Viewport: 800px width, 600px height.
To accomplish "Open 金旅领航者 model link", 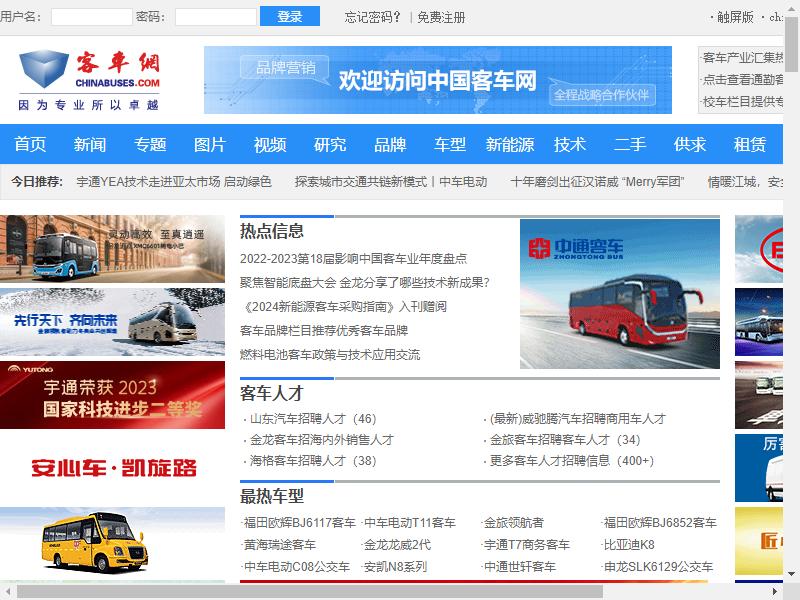I will click(514, 522).
